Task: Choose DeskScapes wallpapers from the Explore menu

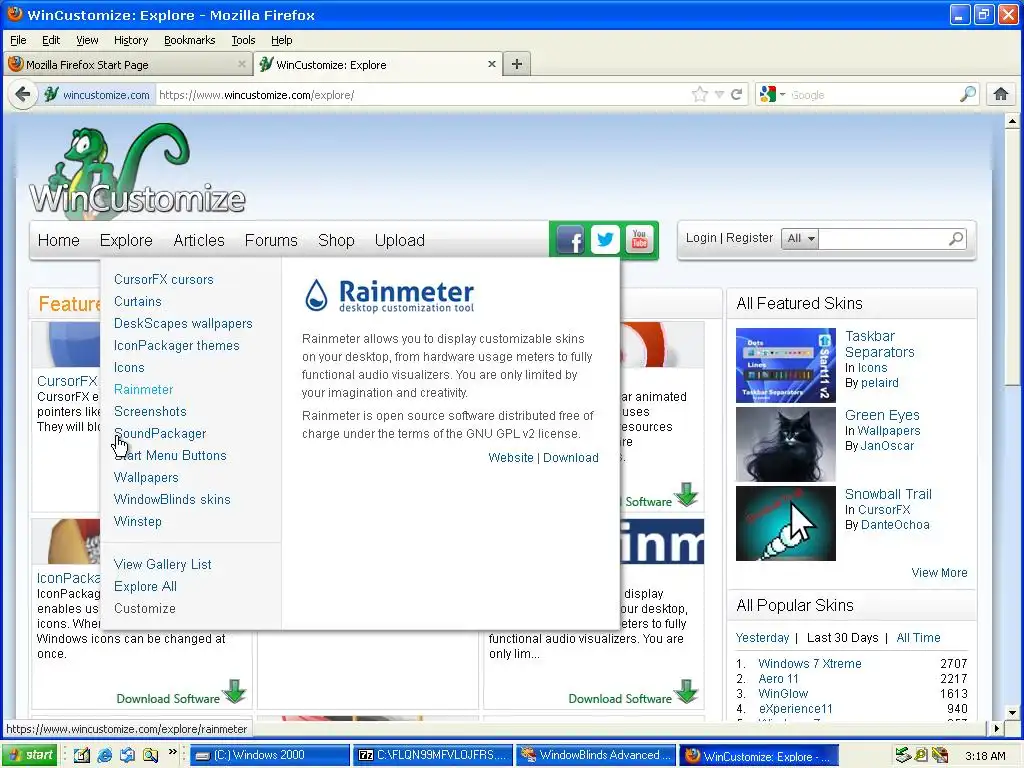Action: pyautogui.click(x=183, y=323)
